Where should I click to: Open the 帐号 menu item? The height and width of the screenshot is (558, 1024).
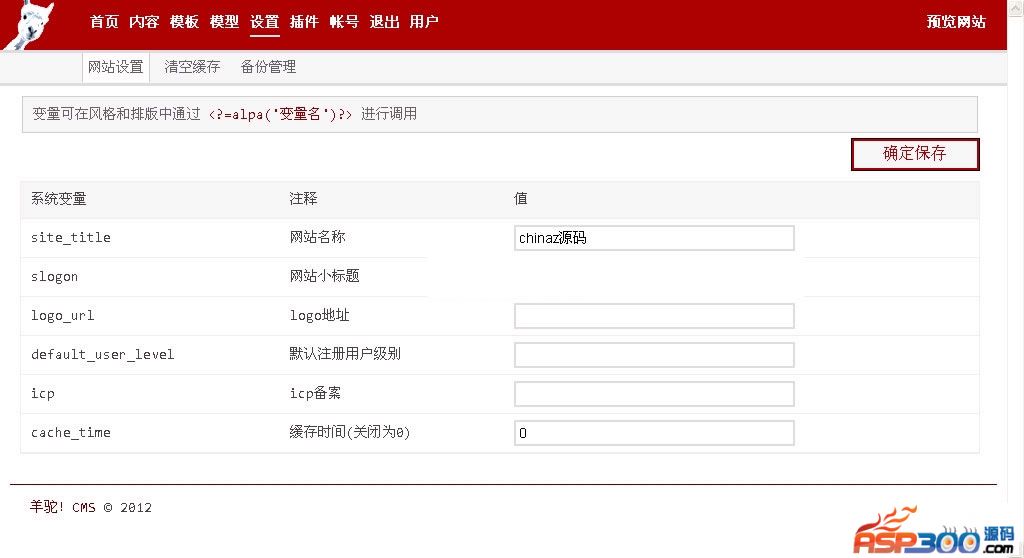(x=344, y=22)
